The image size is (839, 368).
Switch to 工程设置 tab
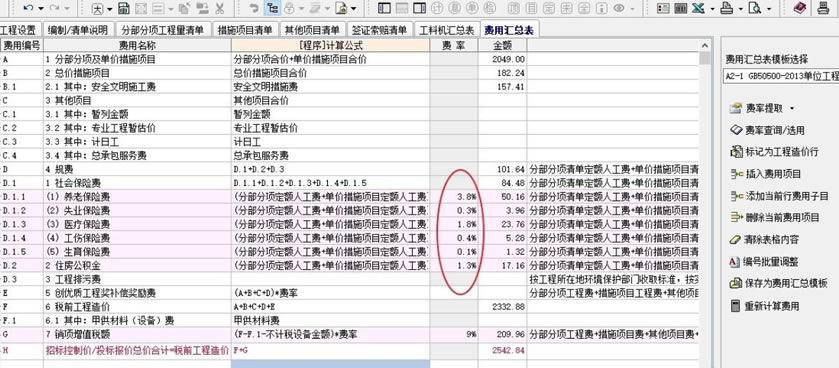[x=20, y=30]
